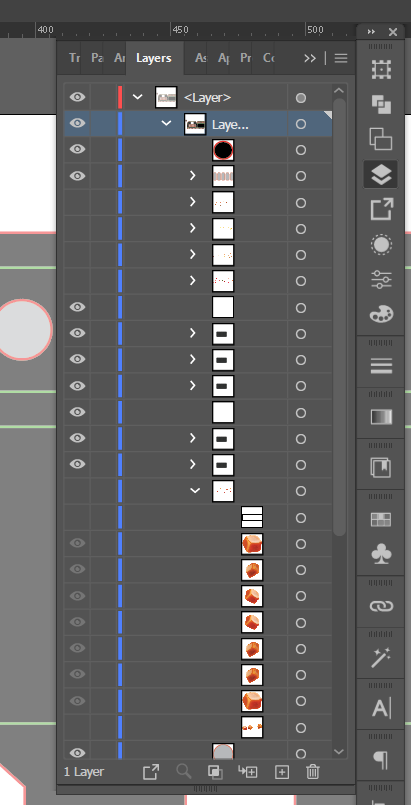Collapse the dock using the top >> button
This screenshot has width=411, height=805.
click(371, 32)
